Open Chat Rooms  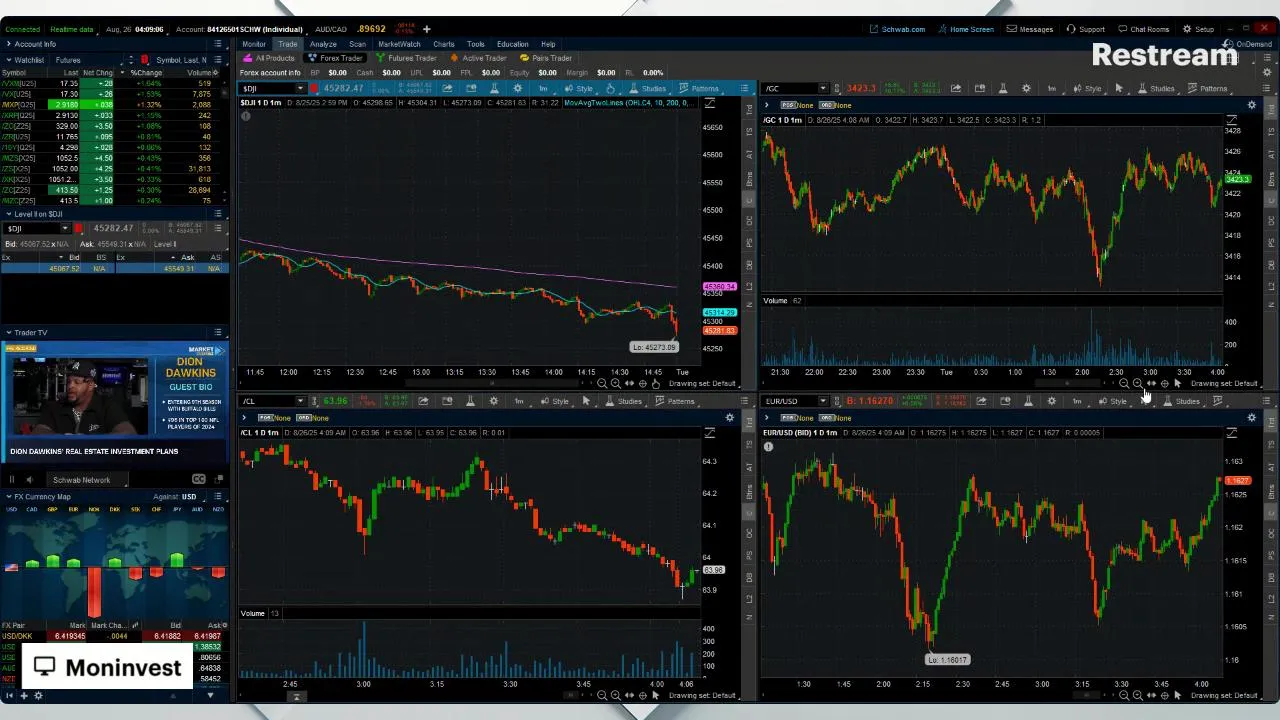click(1143, 29)
